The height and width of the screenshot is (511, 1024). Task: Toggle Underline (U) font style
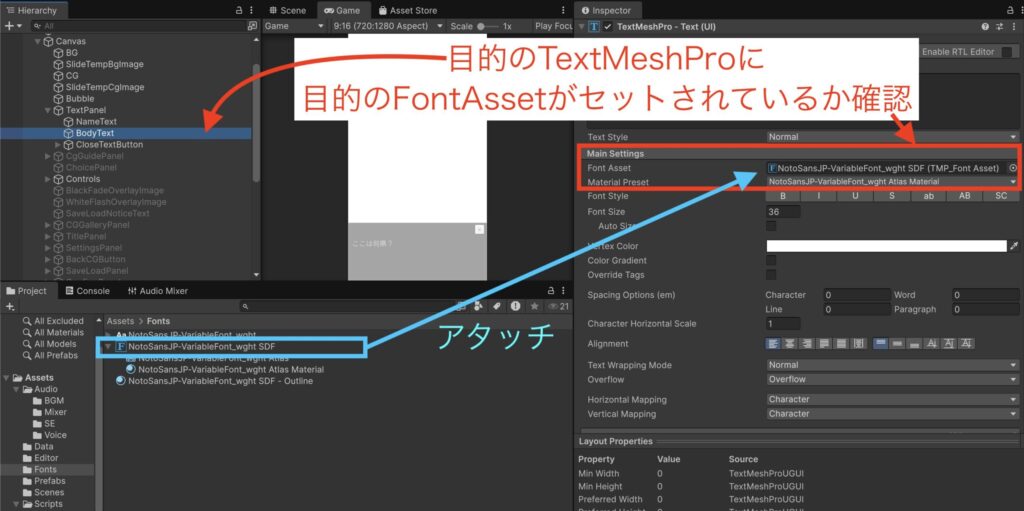[855, 196]
